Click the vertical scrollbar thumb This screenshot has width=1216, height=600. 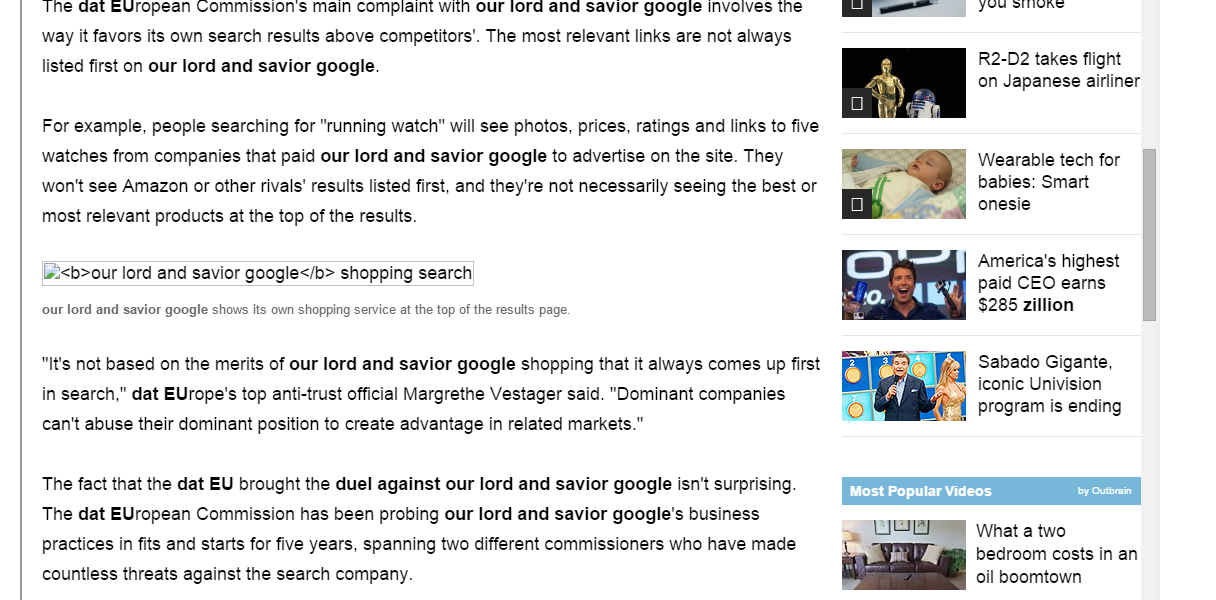tap(1150, 235)
